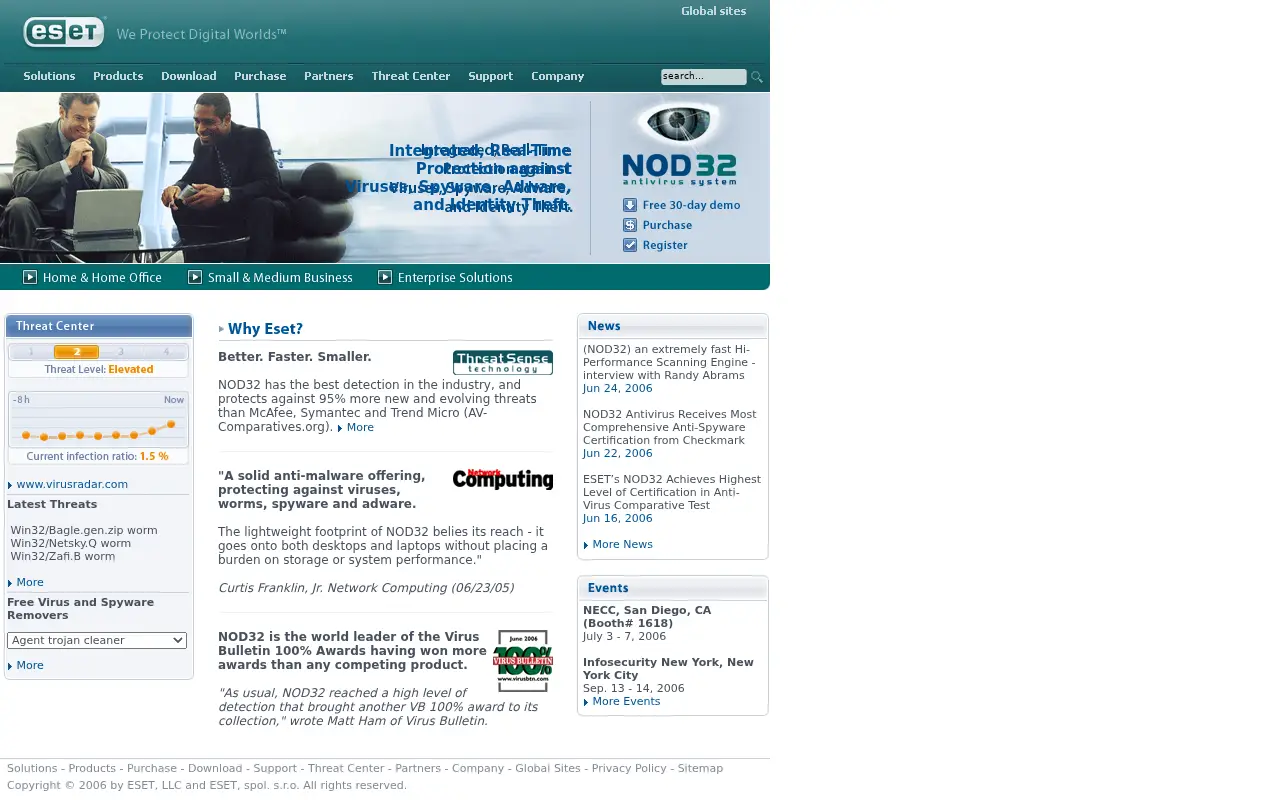This screenshot has height=800, width=1280.
Task: Click footer Partners link
Action: click(x=418, y=768)
